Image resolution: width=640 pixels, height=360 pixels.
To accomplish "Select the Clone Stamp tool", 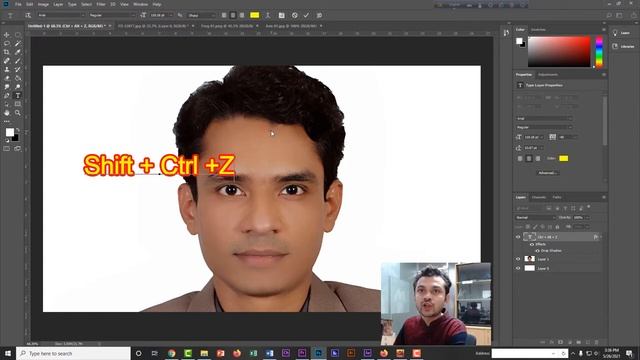I will click(7, 69).
